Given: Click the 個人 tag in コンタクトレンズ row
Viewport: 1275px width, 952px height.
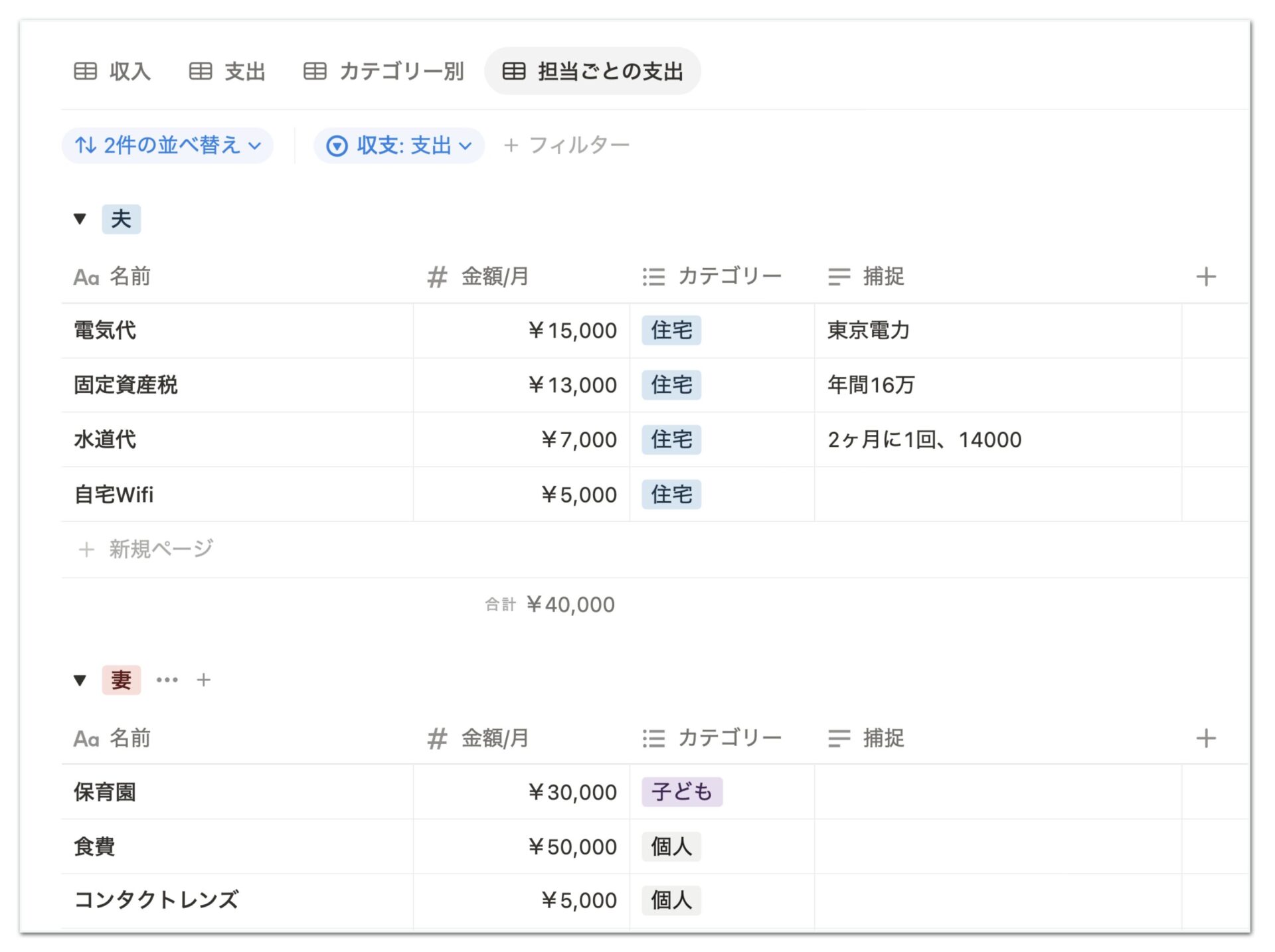Looking at the screenshot, I should coord(671,901).
